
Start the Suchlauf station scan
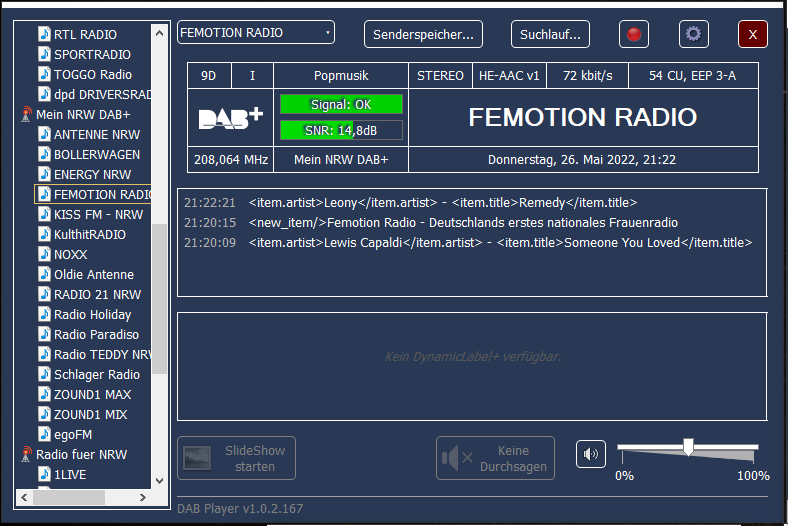(550, 34)
